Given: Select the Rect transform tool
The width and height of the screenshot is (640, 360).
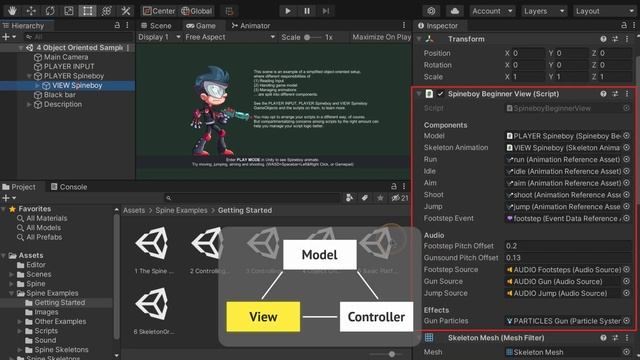Looking at the screenshot, I should pos(87,11).
